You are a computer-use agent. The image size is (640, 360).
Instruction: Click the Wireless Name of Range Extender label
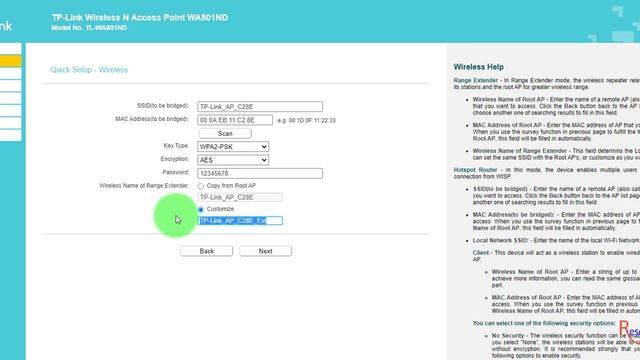click(x=144, y=186)
